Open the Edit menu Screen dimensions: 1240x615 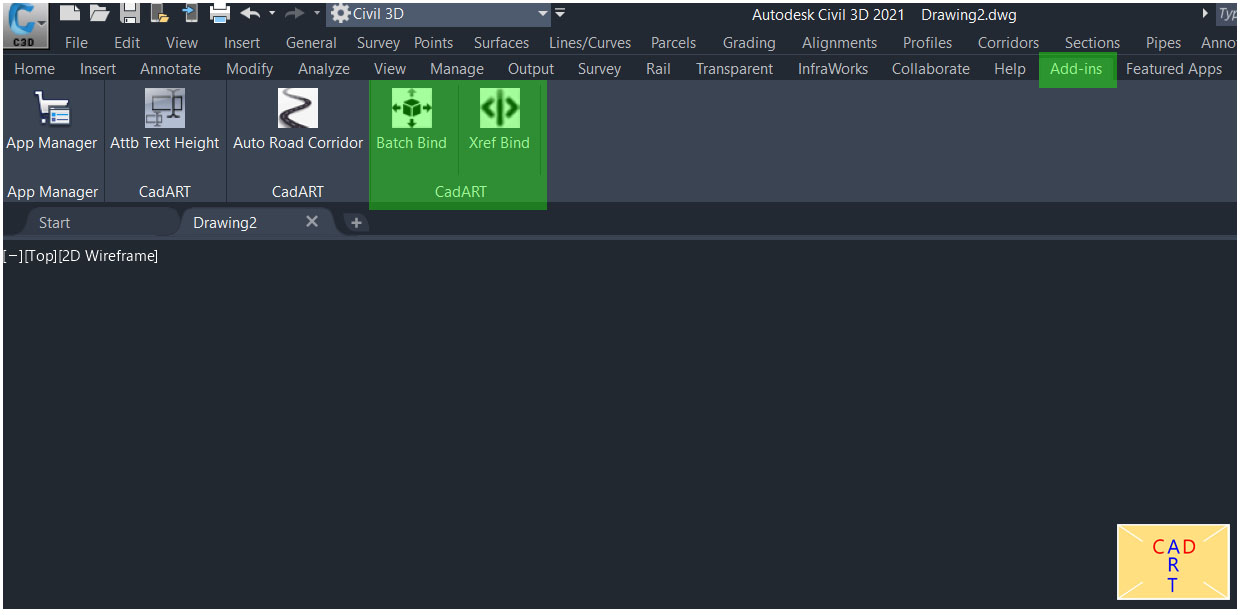click(x=127, y=43)
